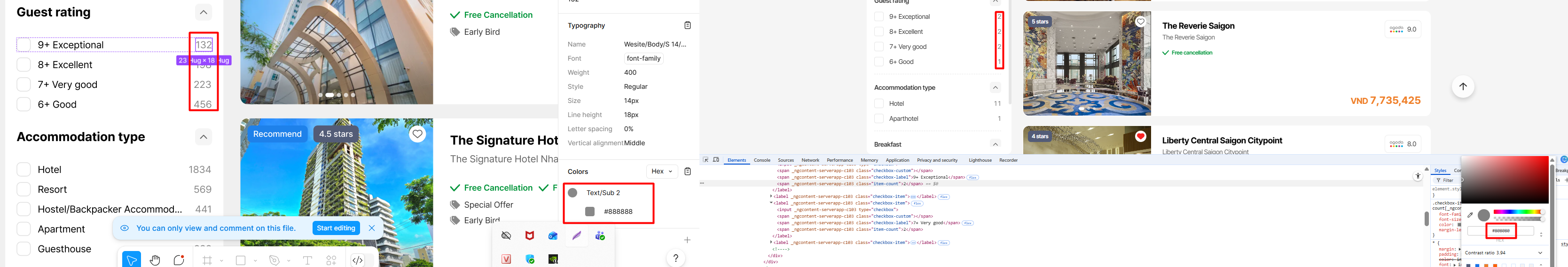The width and height of the screenshot is (1568, 267).
Task: Copy Typography properties with clipboard icon
Action: click(687, 25)
